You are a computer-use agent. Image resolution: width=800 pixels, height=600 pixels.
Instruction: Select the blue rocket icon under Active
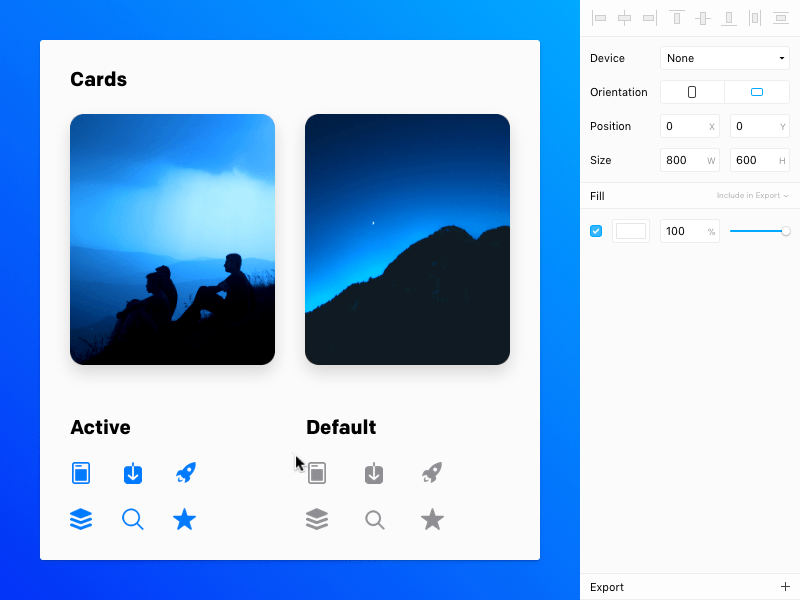(185, 472)
